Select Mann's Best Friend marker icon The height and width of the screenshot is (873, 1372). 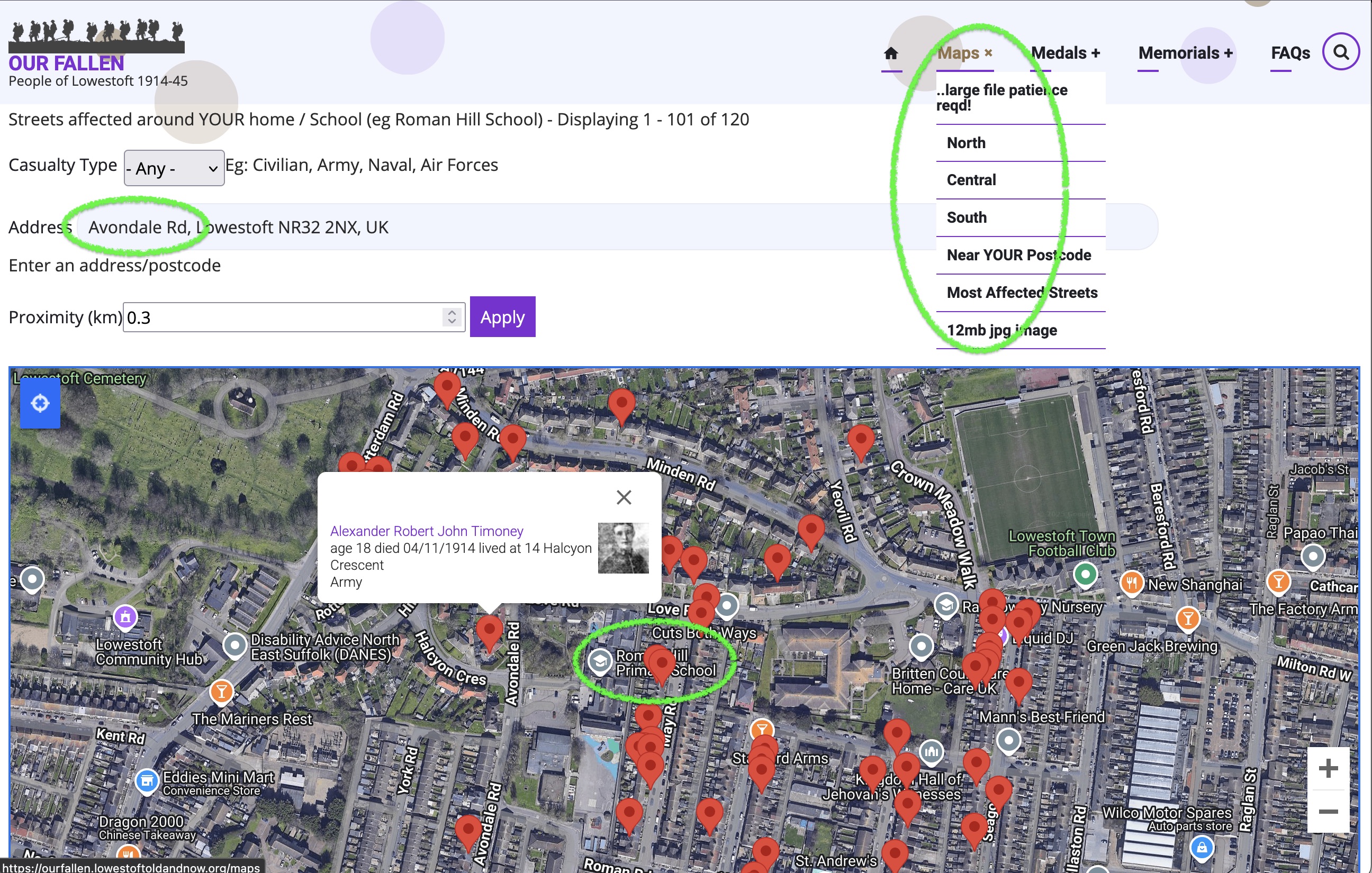[x=1008, y=741]
